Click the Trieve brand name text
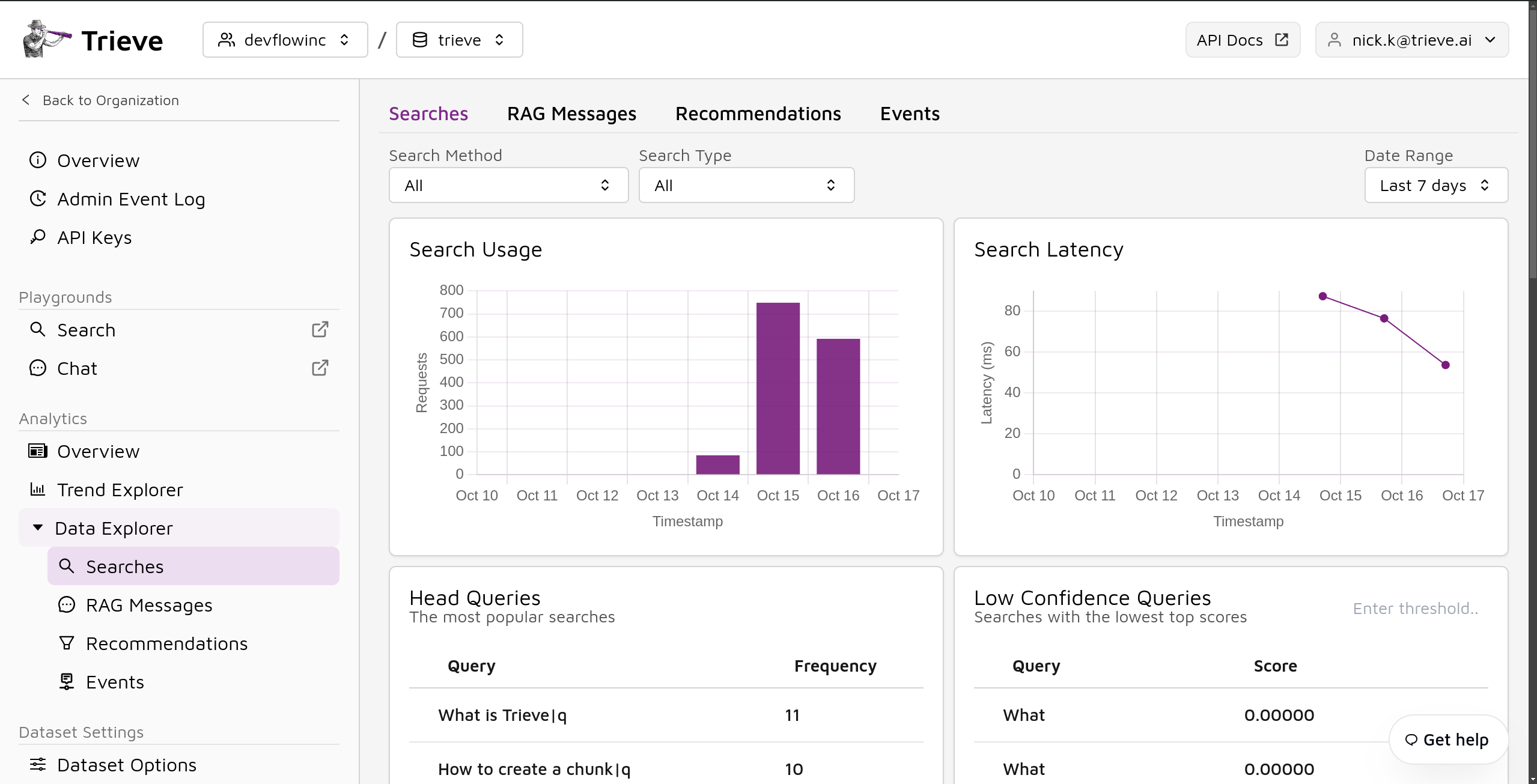Screen dimensions: 1537x784 122,41
